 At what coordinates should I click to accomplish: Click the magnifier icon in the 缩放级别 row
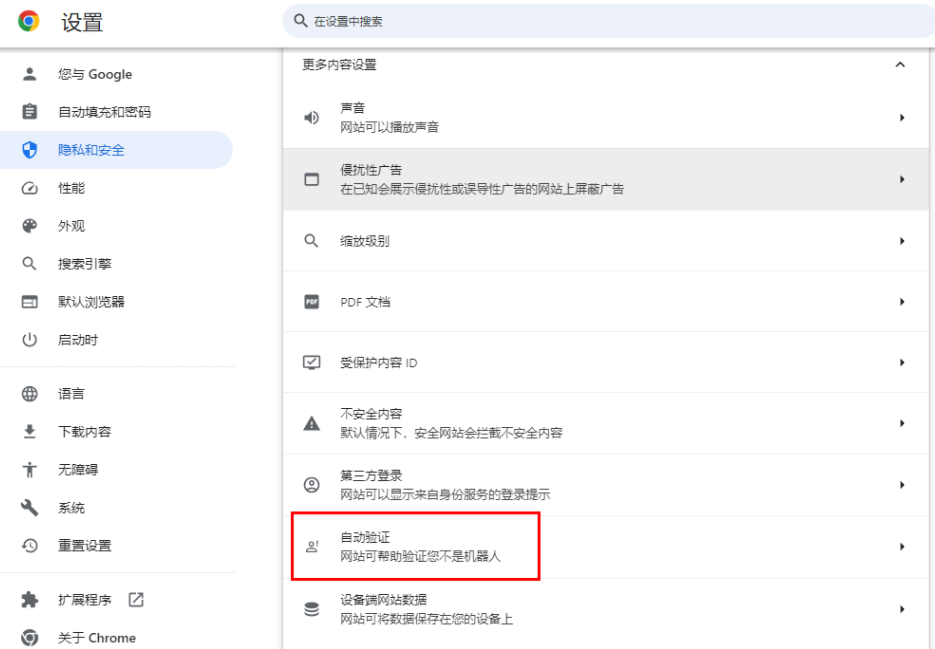click(311, 240)
